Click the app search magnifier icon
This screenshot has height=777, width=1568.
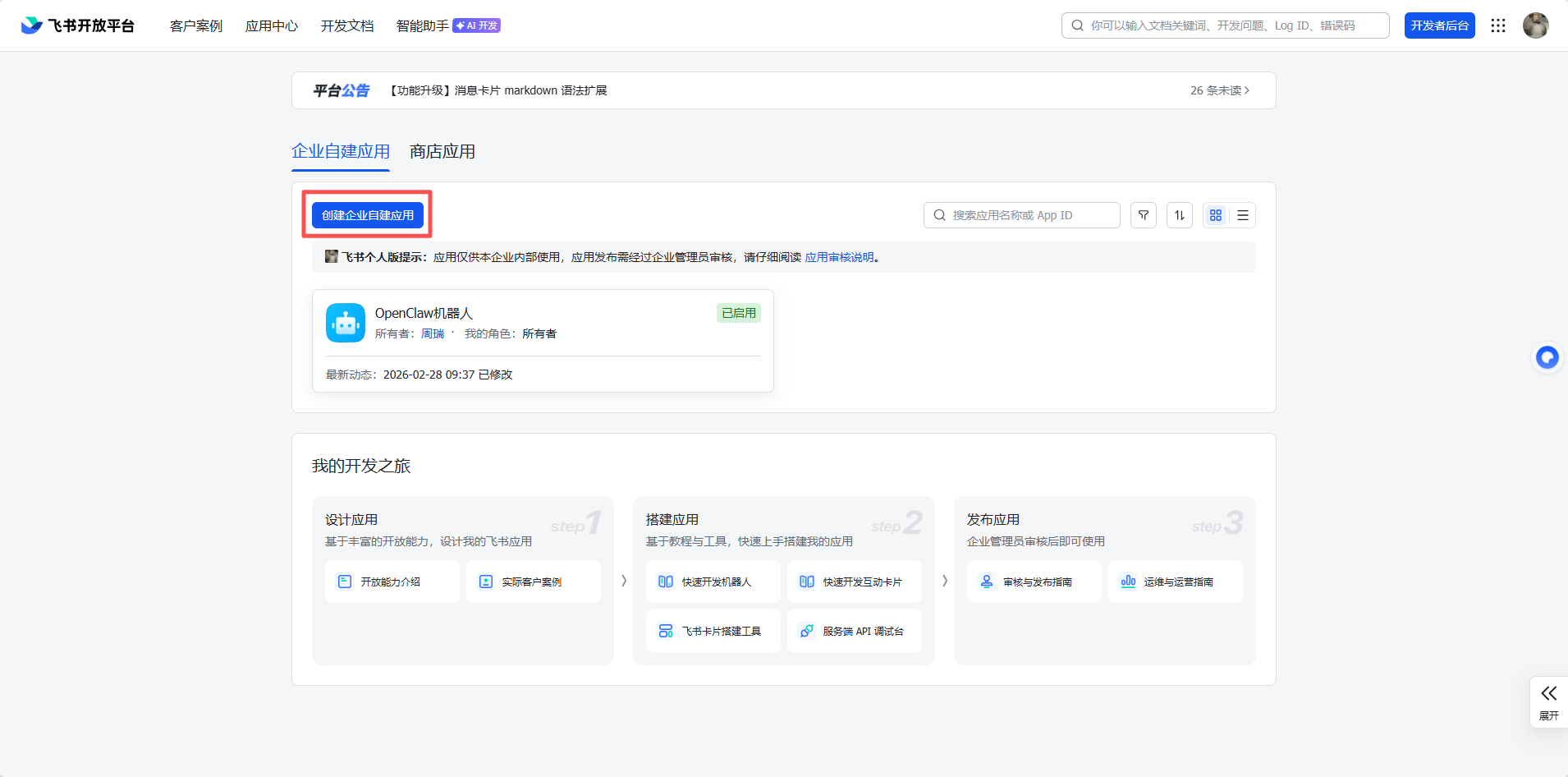940,215
